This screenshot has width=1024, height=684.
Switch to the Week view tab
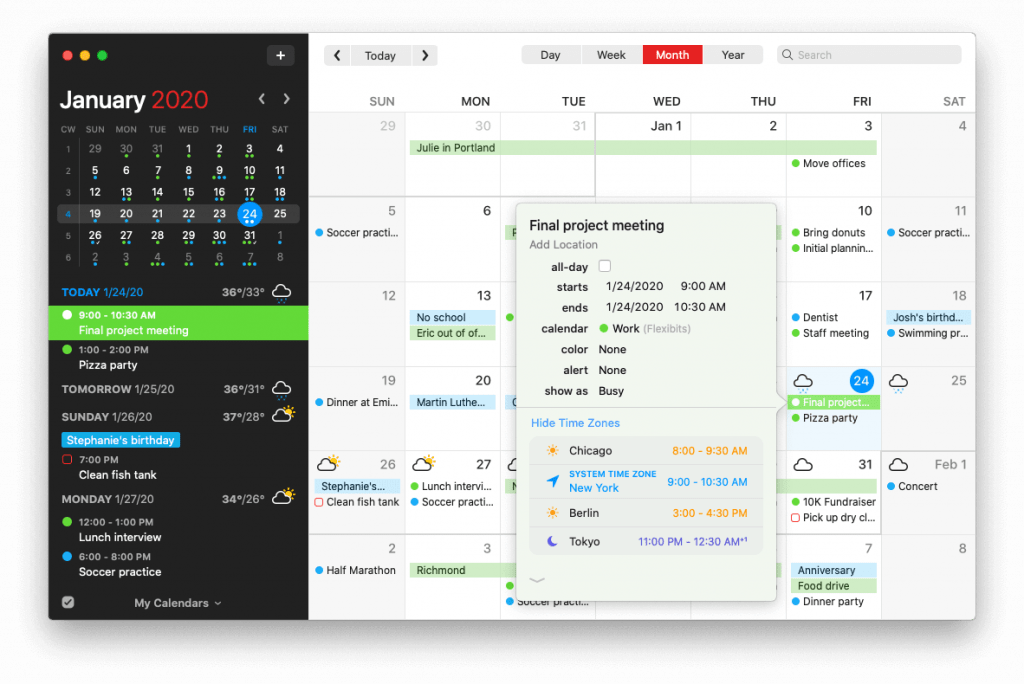point(611,54)
